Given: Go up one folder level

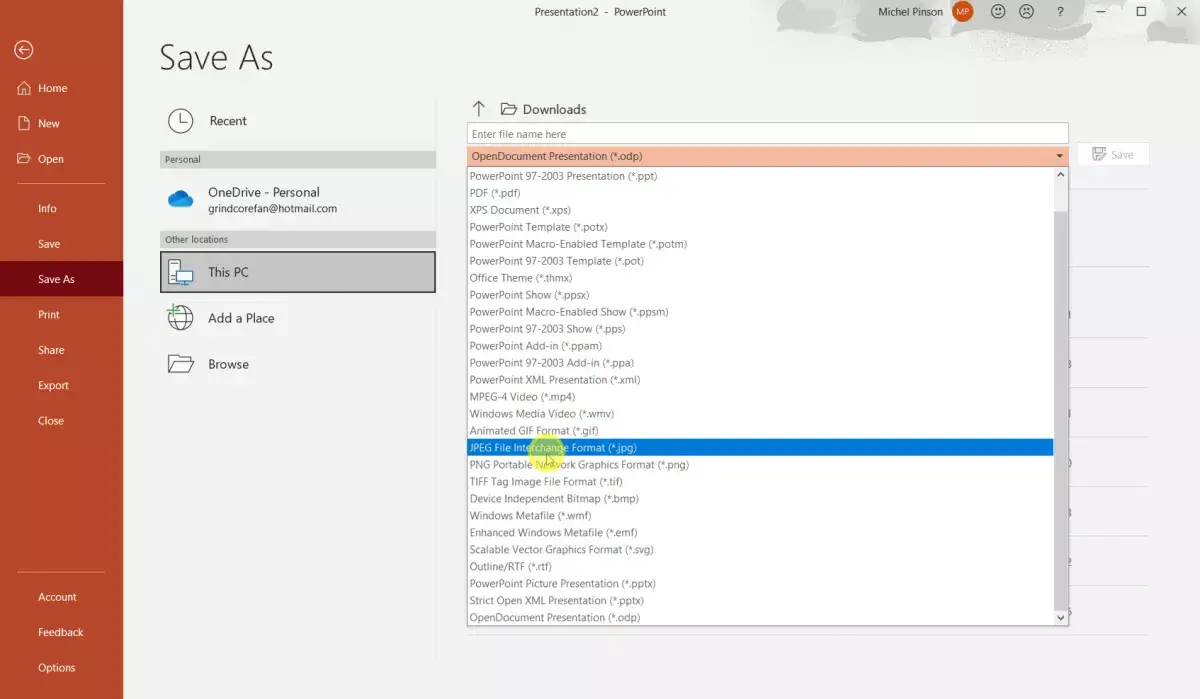Looking at the screenshot, I should pyautogui.click(x=479, y=109).
